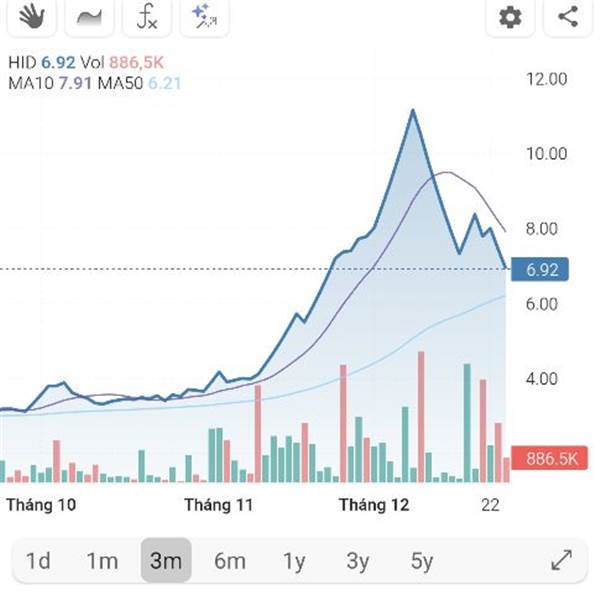Click the MA50 indicator legend

pos(139,83)
